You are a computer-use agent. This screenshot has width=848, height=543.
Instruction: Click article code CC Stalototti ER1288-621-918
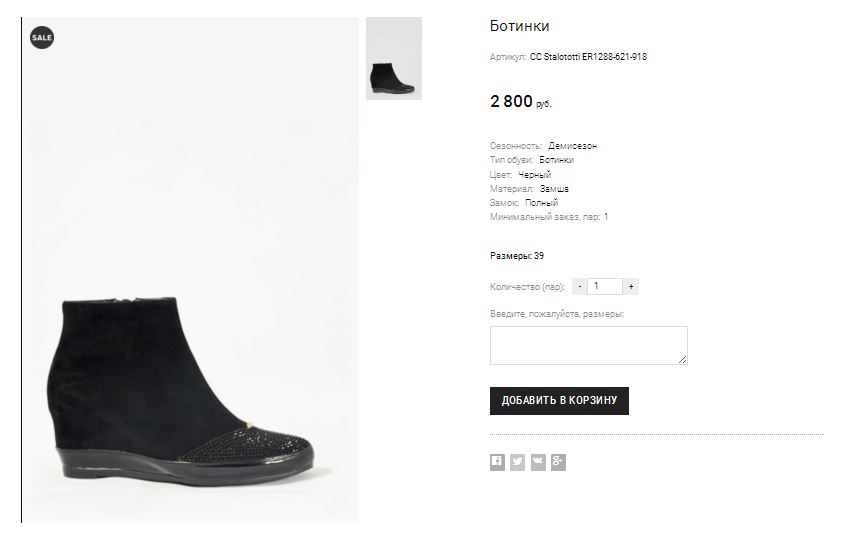click(x=588, y=57)
